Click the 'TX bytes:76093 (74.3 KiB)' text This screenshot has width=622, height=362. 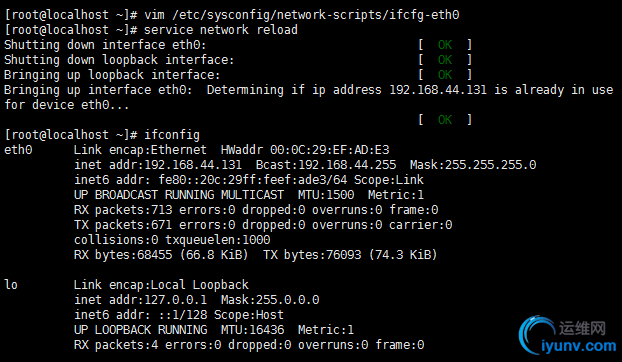coord(350,255)
